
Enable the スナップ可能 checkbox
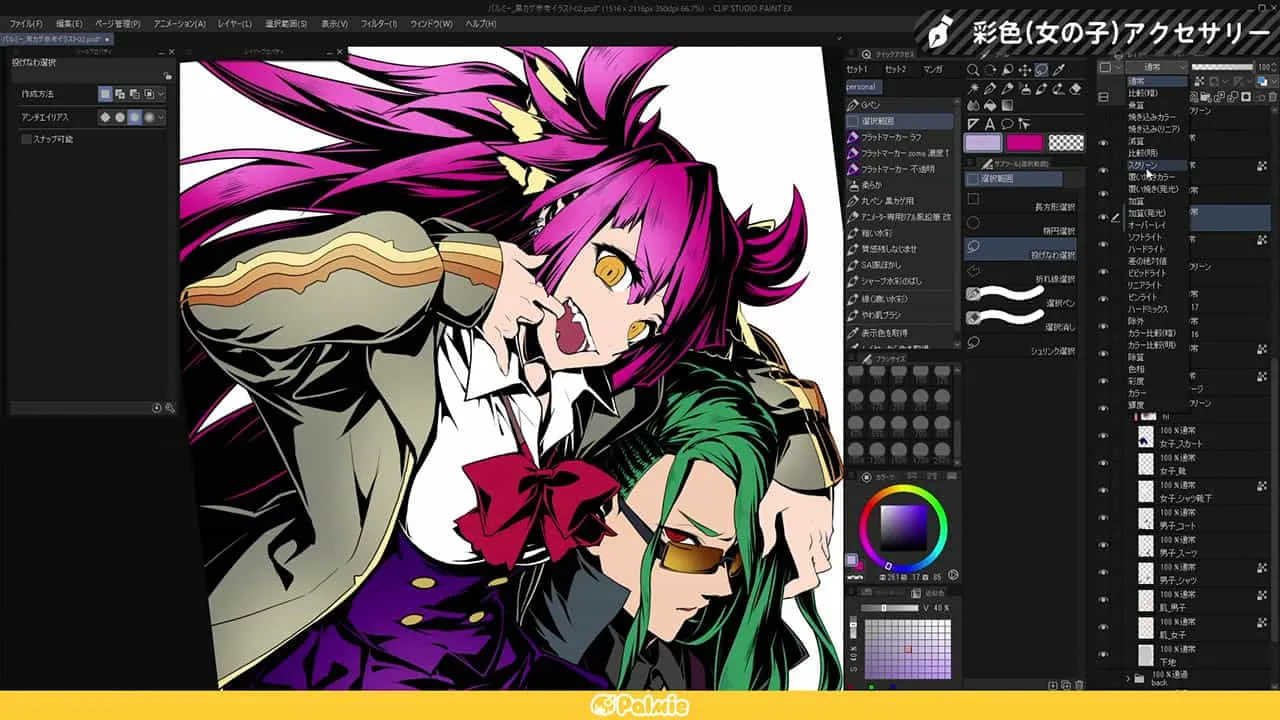pyautogui.click(x=26, y=140)
